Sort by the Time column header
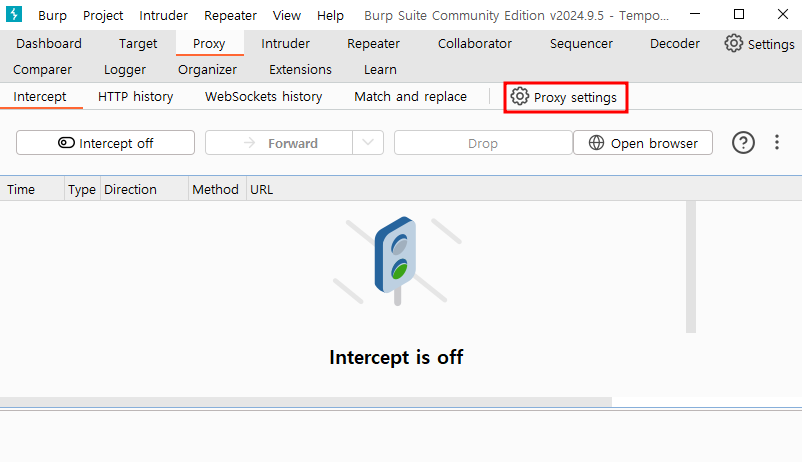 32,189
